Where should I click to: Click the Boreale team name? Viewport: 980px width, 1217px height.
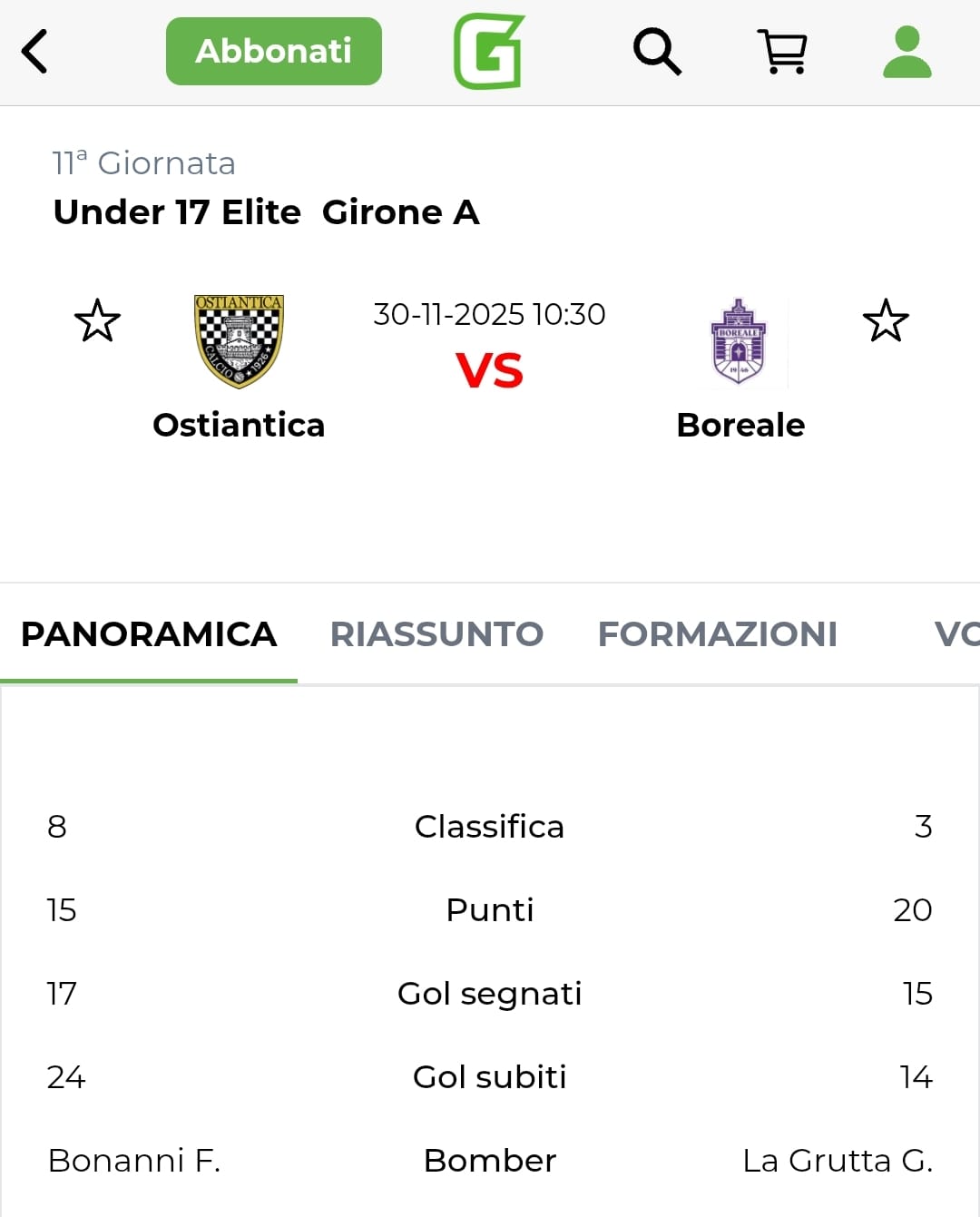pos(740,425)
